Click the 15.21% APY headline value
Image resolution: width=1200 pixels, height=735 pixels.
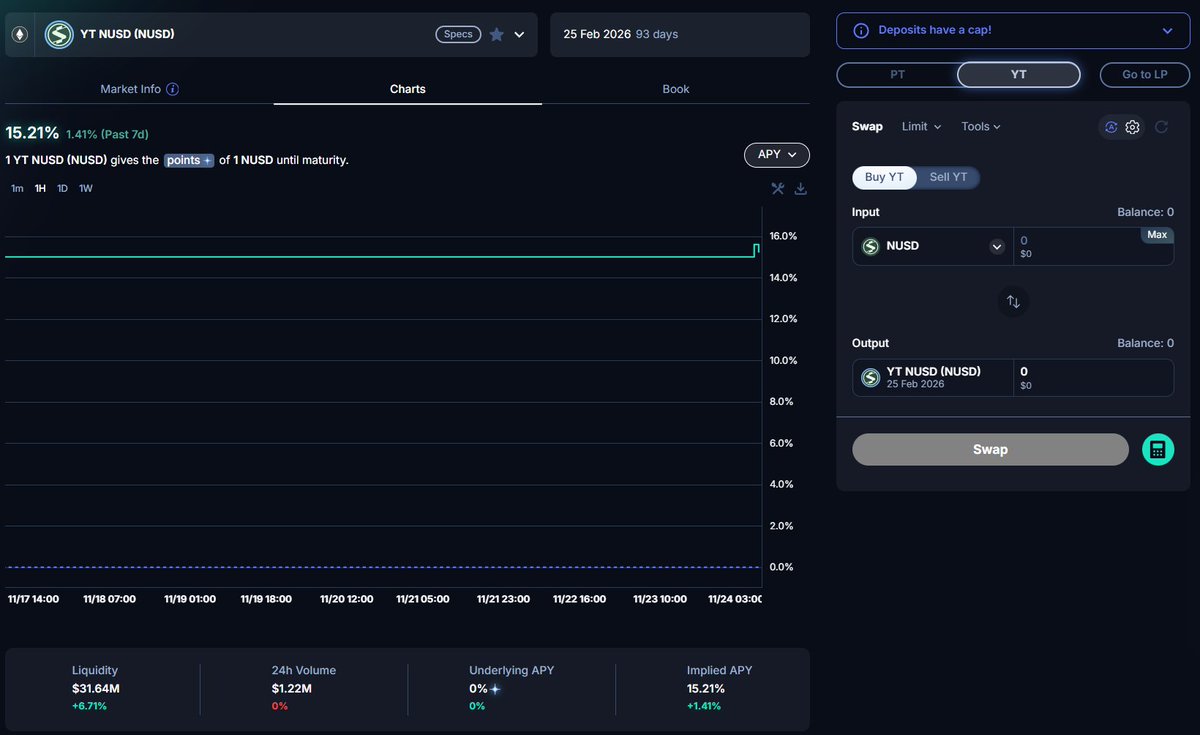(32, 133)
